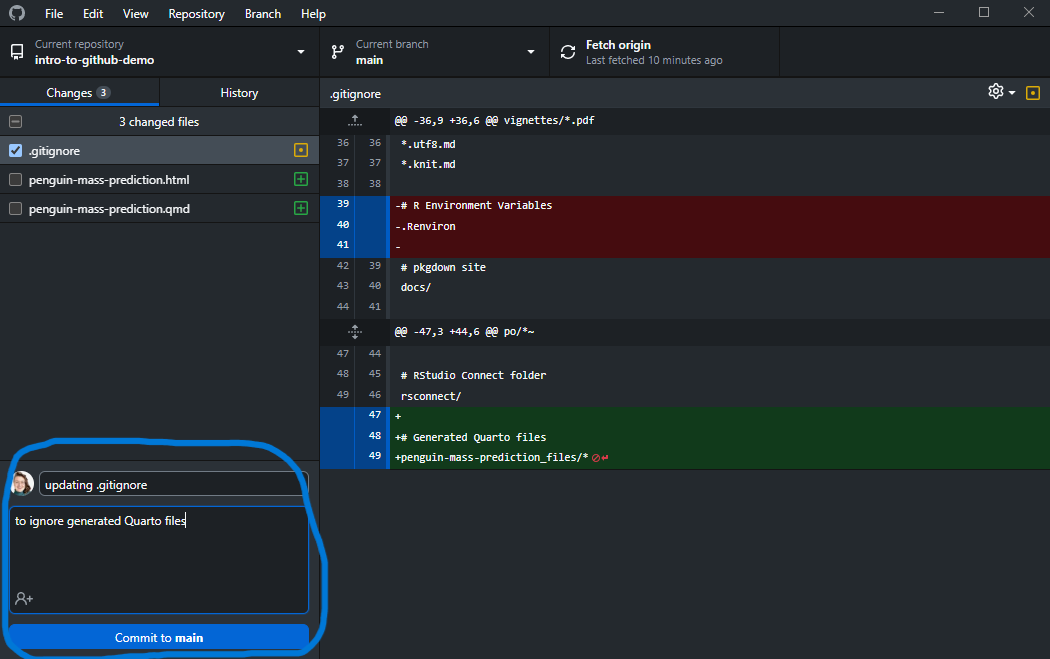Open the Repository menu
This screenshot has width=1050, height=659.
(x=196, y=14)
